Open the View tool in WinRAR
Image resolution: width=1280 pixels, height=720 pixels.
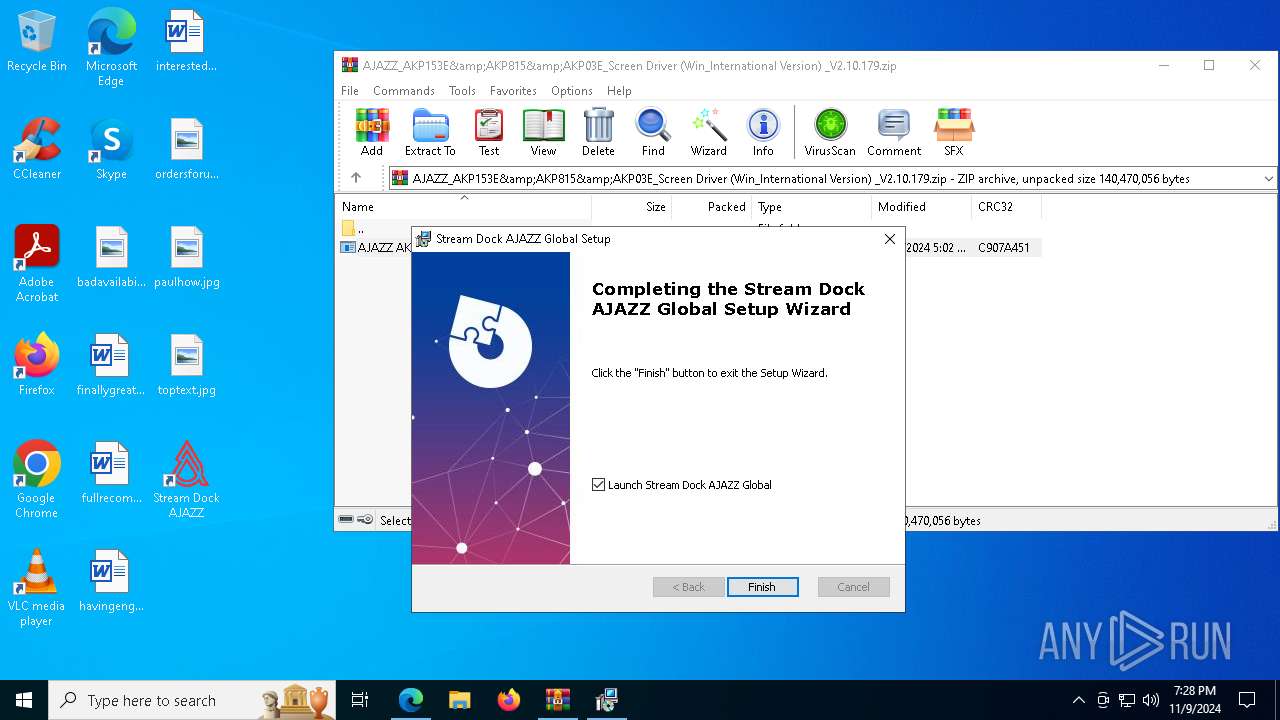click(x=543, y=133)
